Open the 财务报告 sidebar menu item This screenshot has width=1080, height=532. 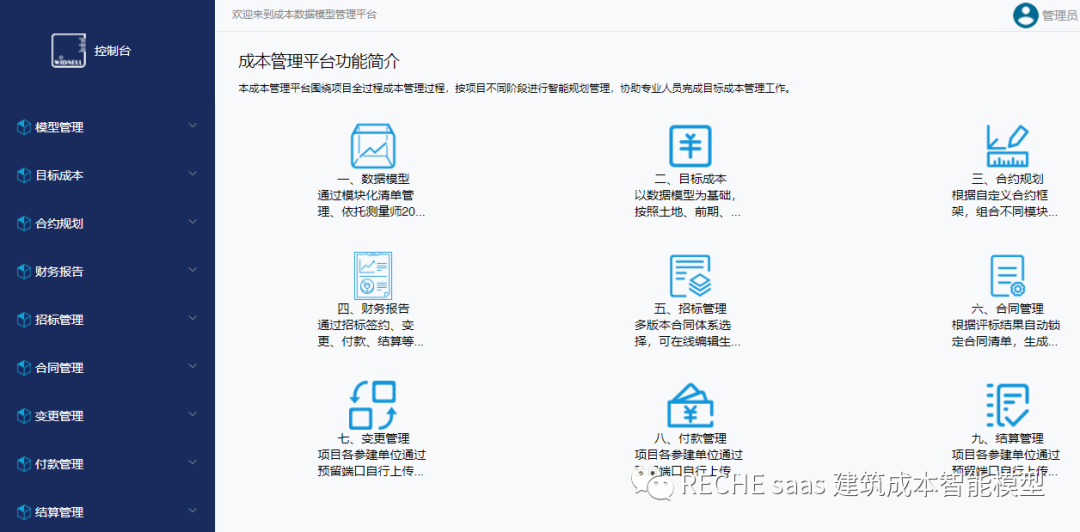pyautogui.click(x=60, y=272)
